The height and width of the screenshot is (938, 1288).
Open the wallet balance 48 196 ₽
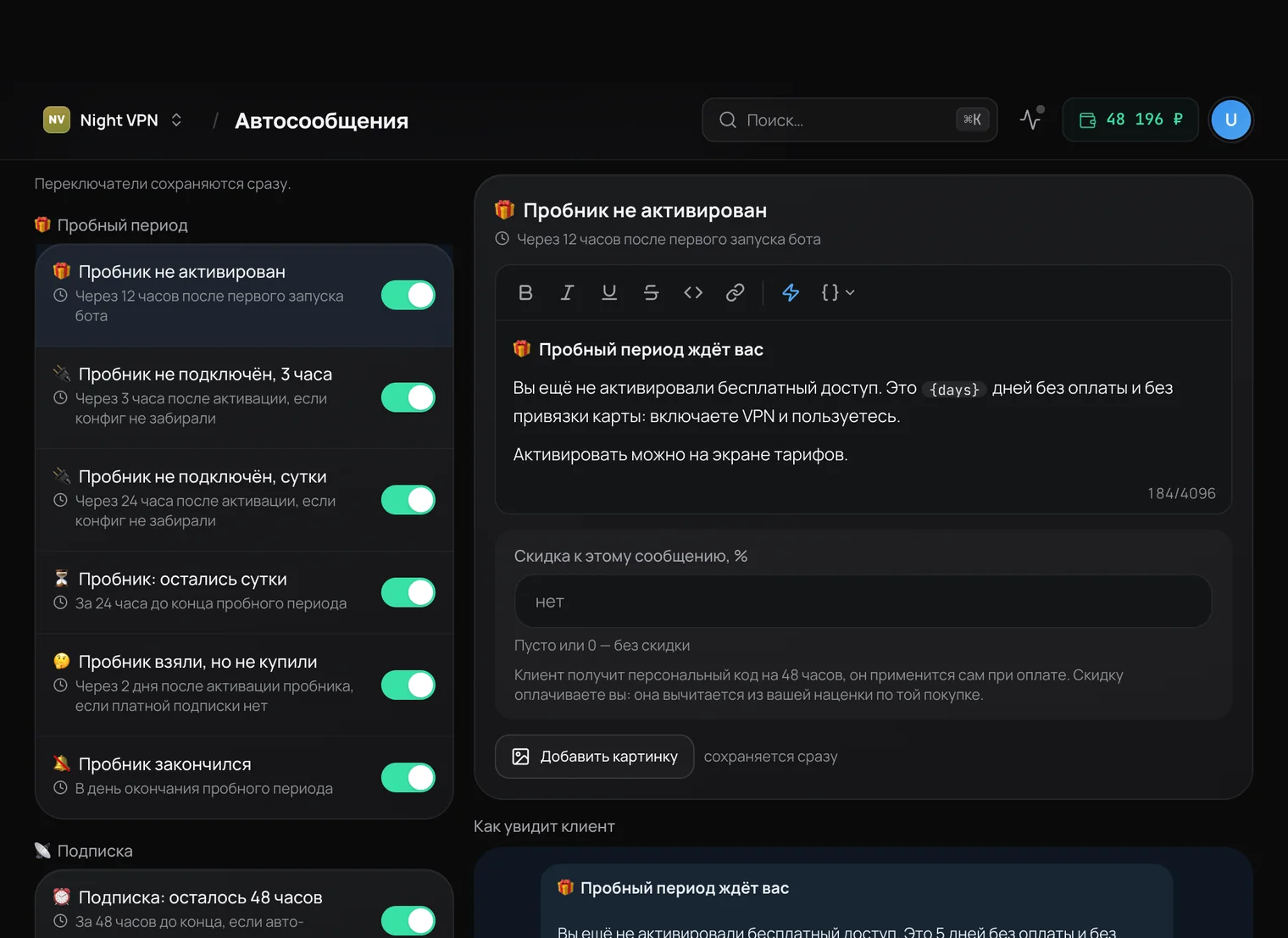pyautogui.click(x=1130, y=119)
